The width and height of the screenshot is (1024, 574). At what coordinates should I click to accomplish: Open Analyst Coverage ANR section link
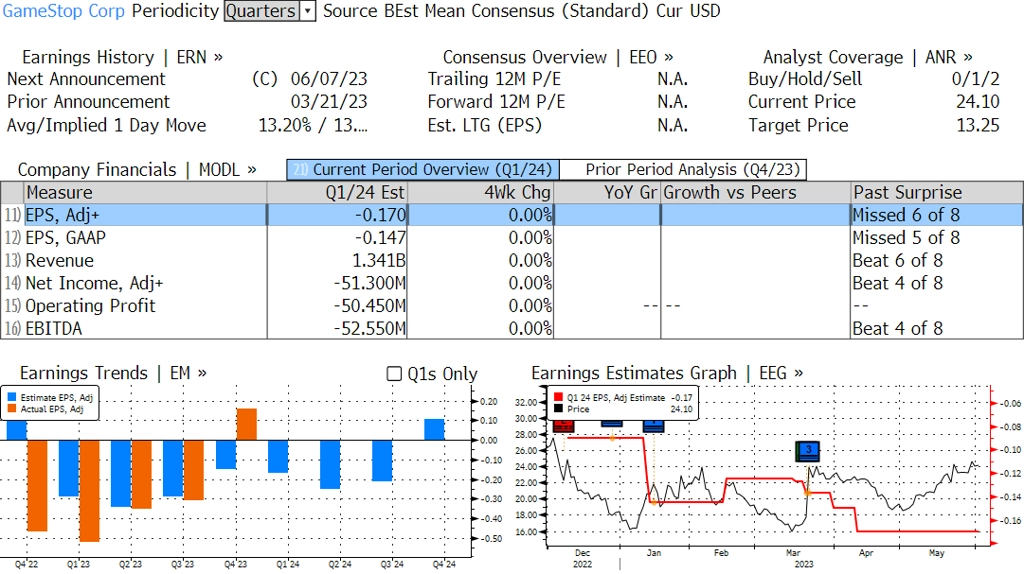(868, 57)
